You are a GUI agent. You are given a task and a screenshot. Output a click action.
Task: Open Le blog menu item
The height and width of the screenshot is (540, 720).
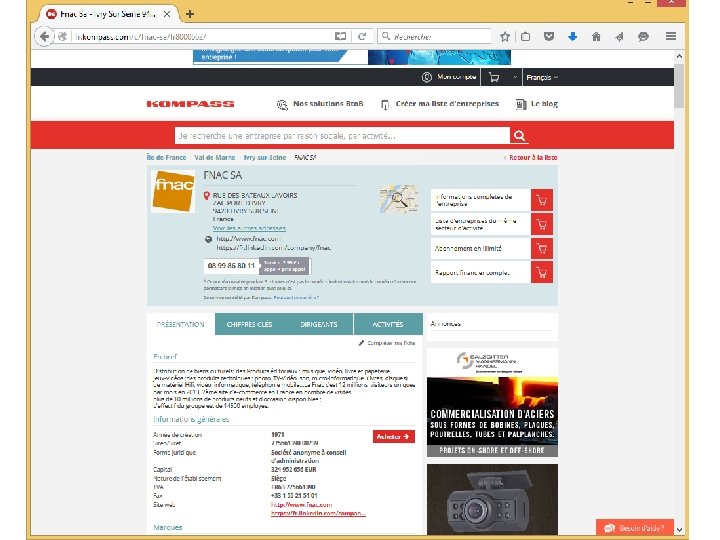point(537,104)
